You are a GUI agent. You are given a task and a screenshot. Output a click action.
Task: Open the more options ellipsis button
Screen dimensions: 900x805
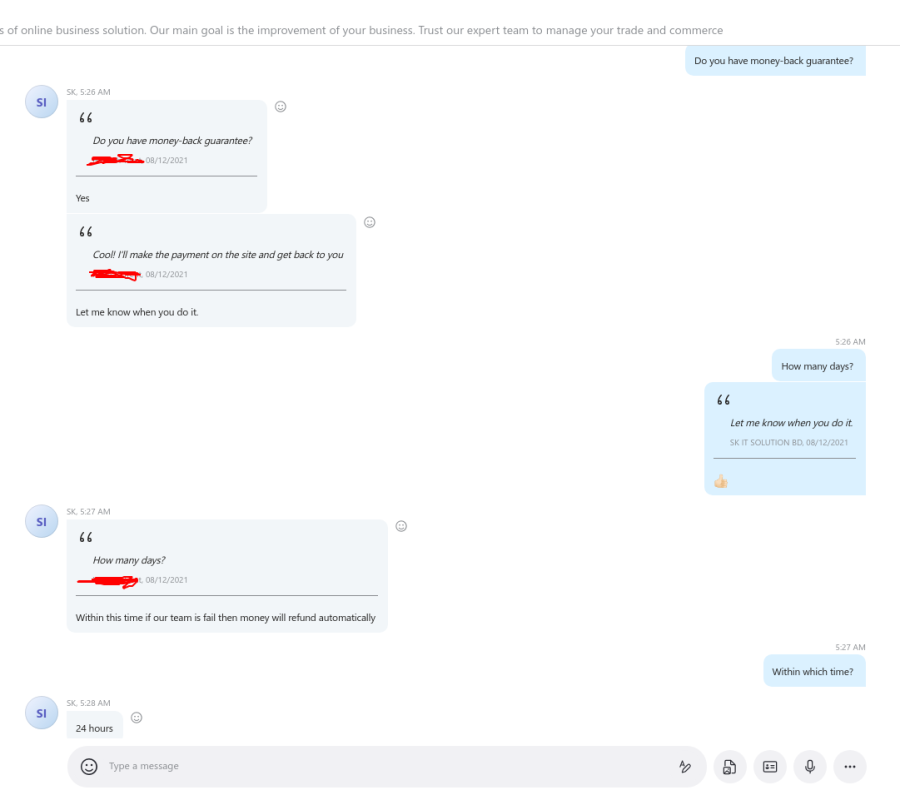point(850,767)
